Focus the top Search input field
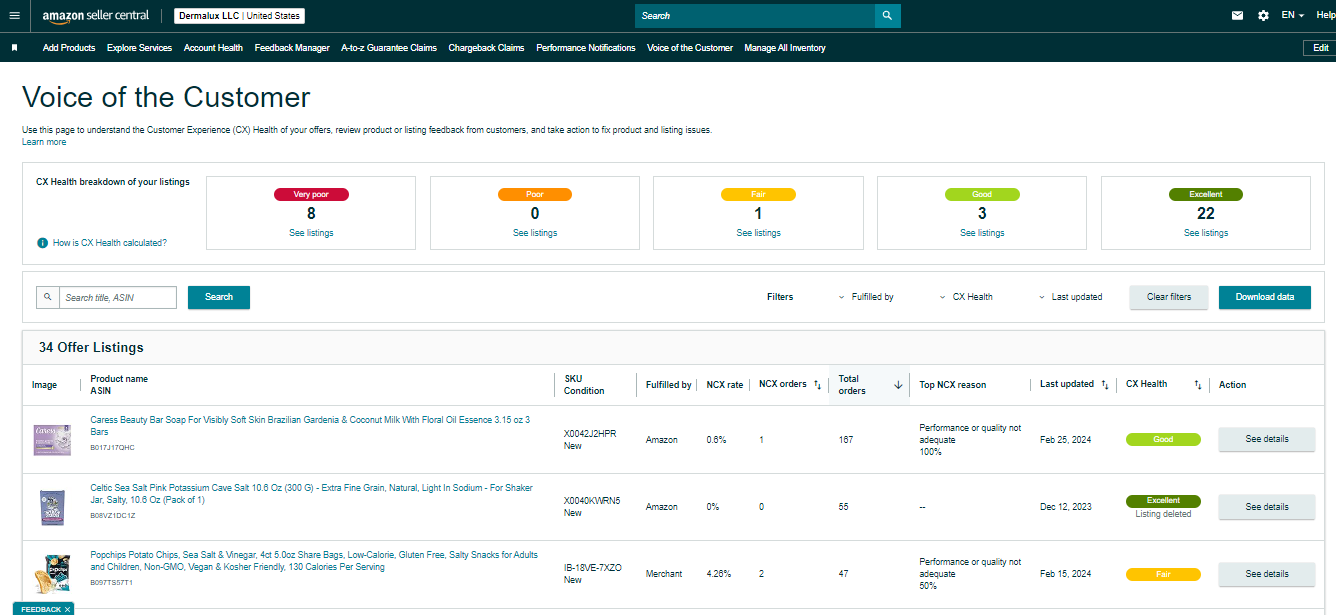 point(755,16)
